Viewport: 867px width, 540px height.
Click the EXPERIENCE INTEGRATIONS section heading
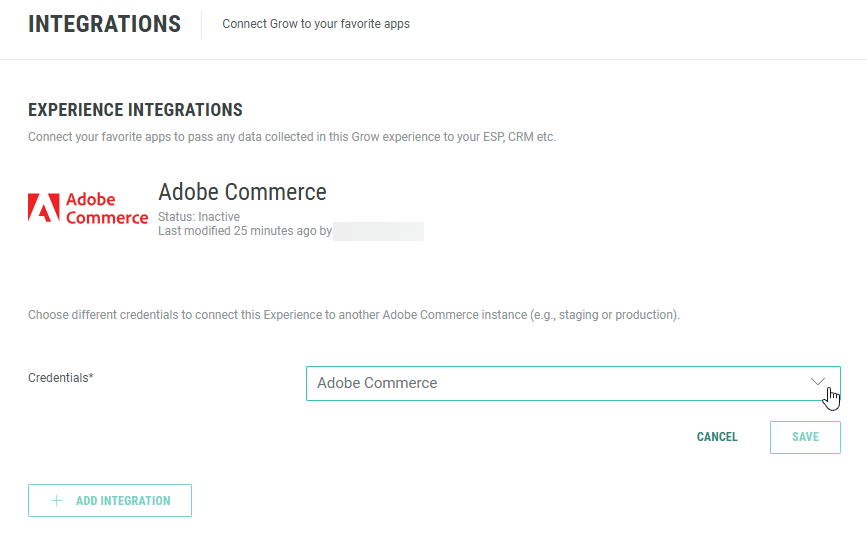[135, 110]
